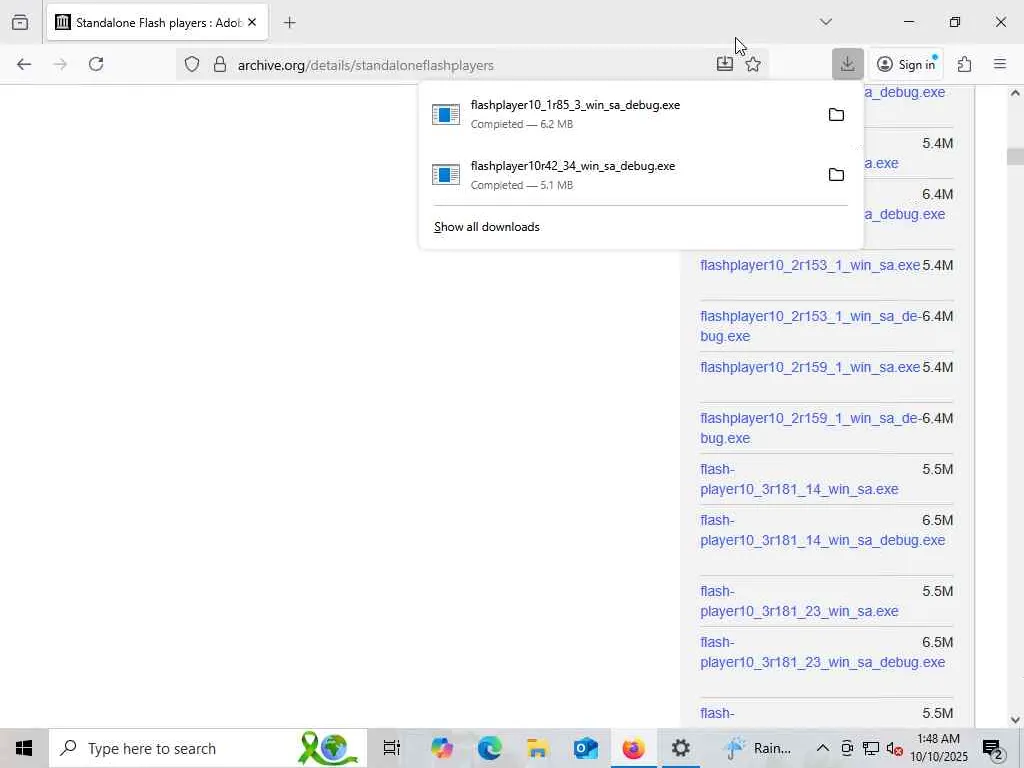
Task: Click the scrollbar up arrow
Action: click(x=1015, y=93)
